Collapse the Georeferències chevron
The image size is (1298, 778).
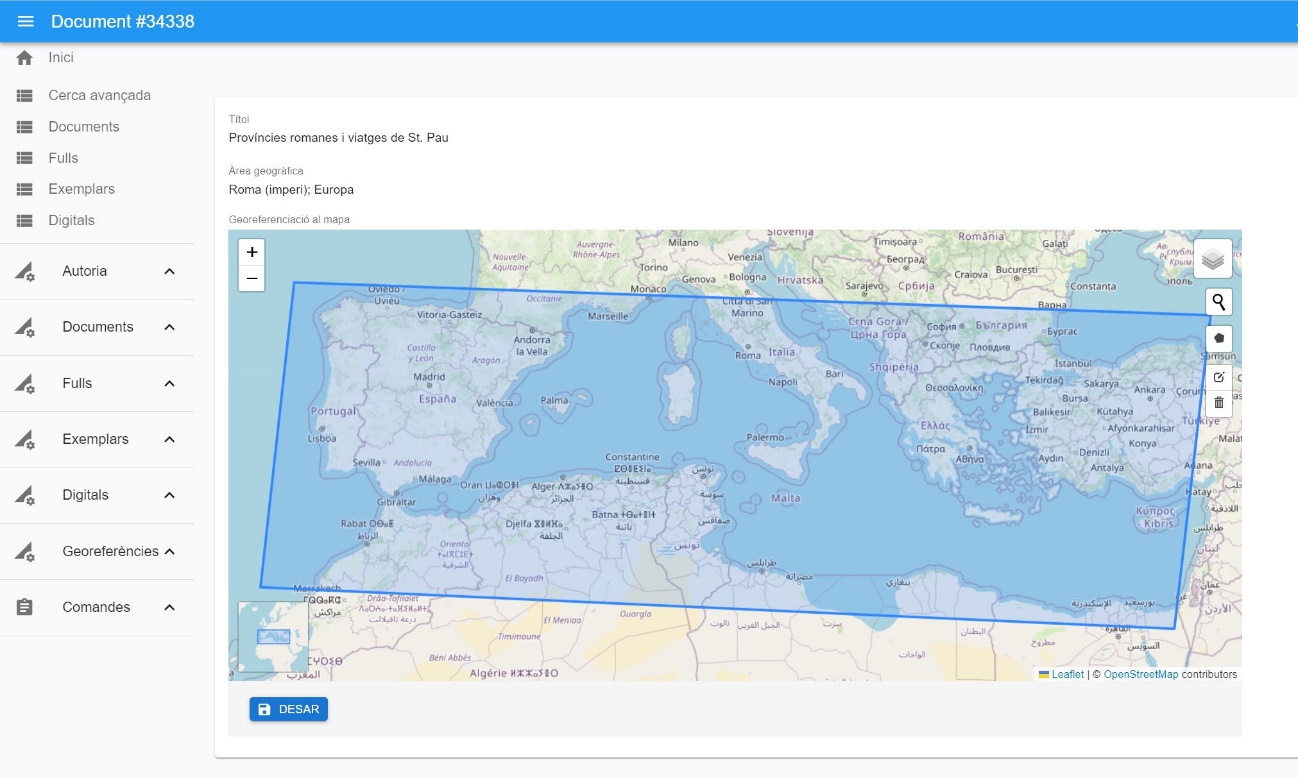(170, 552)
